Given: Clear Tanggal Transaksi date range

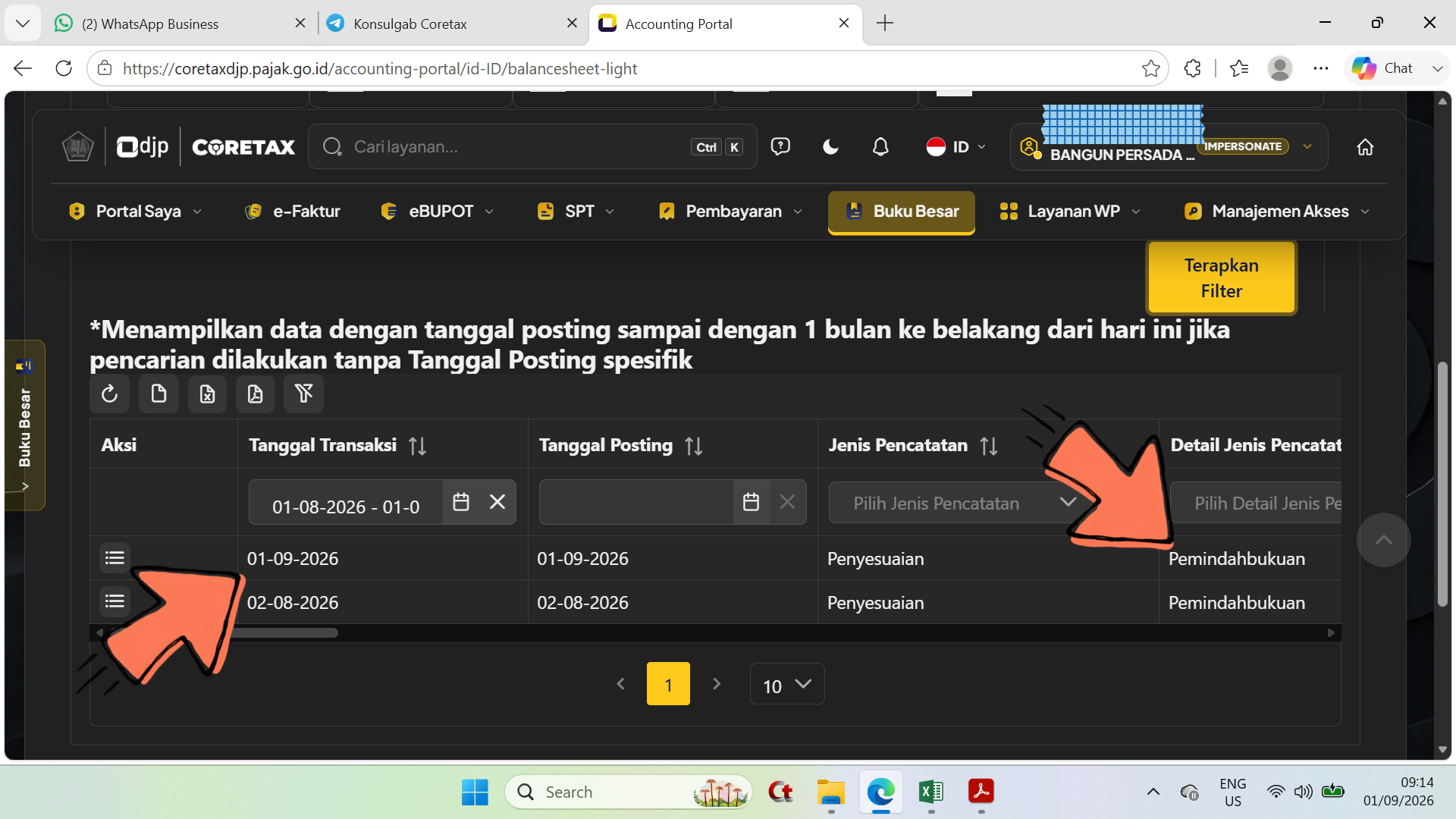Looking at the screenshot, I should [x=497, y=502].
